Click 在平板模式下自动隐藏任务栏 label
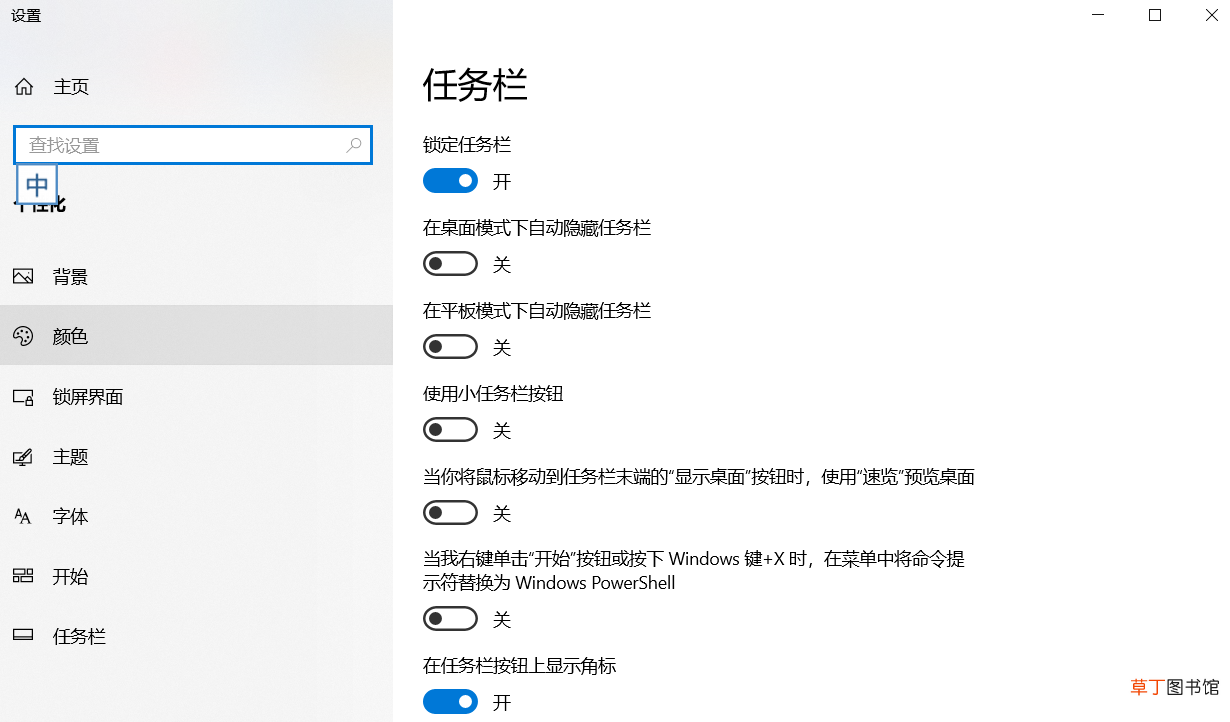This screenshot has width=1230, height=722. click(537, 311)
